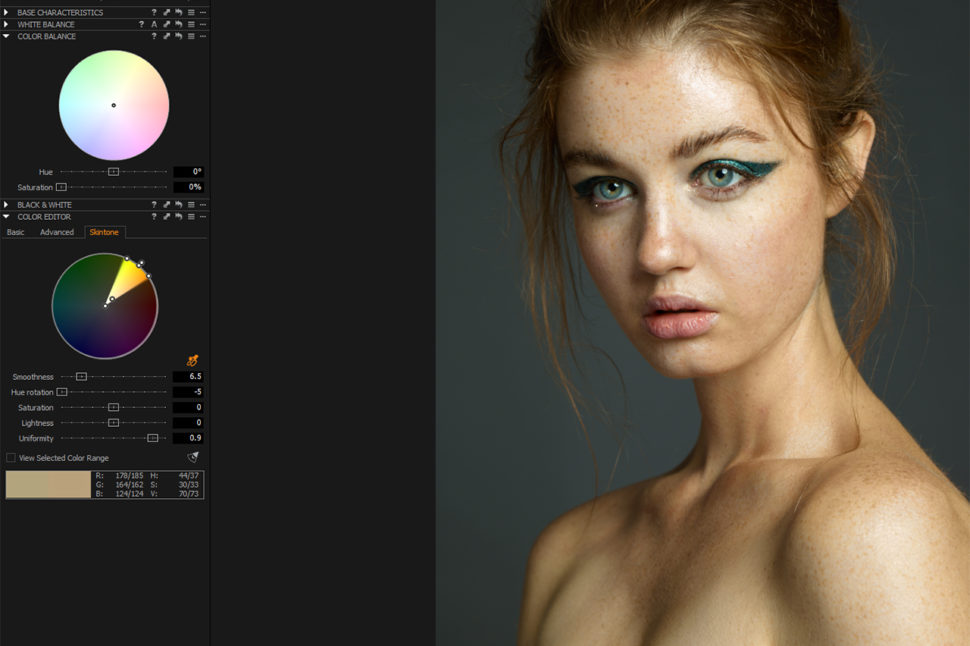Switch to the Advanced tab
970x646 pixels.
[x=57, y=232]
